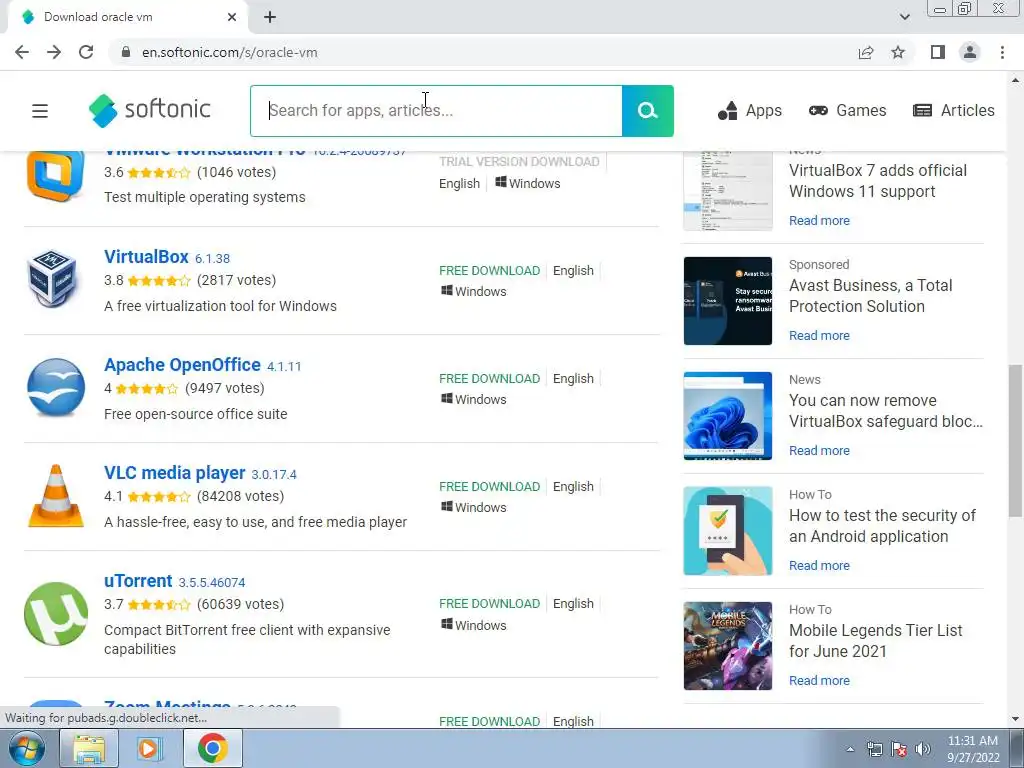The height and width of the screenshot is (768, 1024).
Task: Click FREE DOWNLOAD for uTorrent
Action: click(489, 603)
